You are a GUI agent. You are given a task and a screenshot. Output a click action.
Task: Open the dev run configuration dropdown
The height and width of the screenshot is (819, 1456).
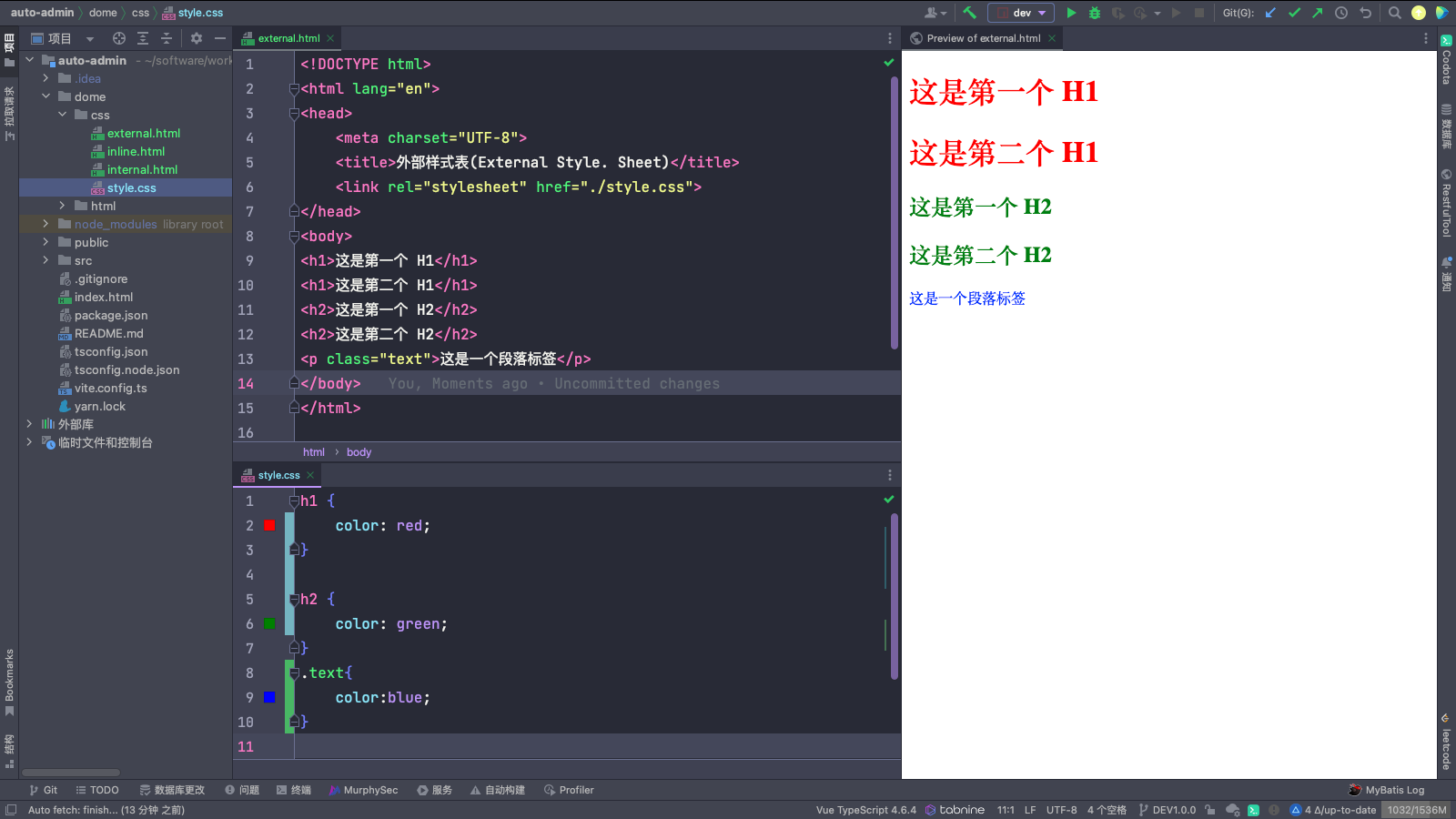[1021, 13]
